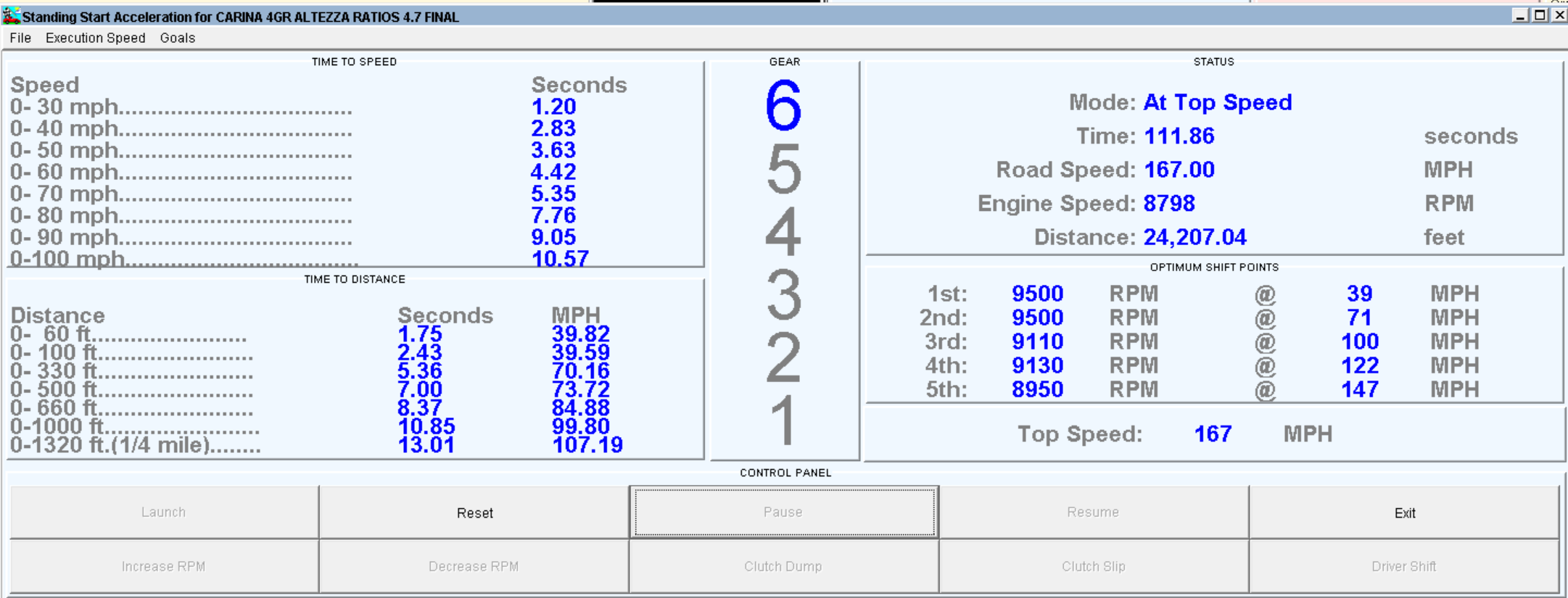Click the Decrease RPM button
The width and height of the screenshot is (1568, 598).
[474, 566]
